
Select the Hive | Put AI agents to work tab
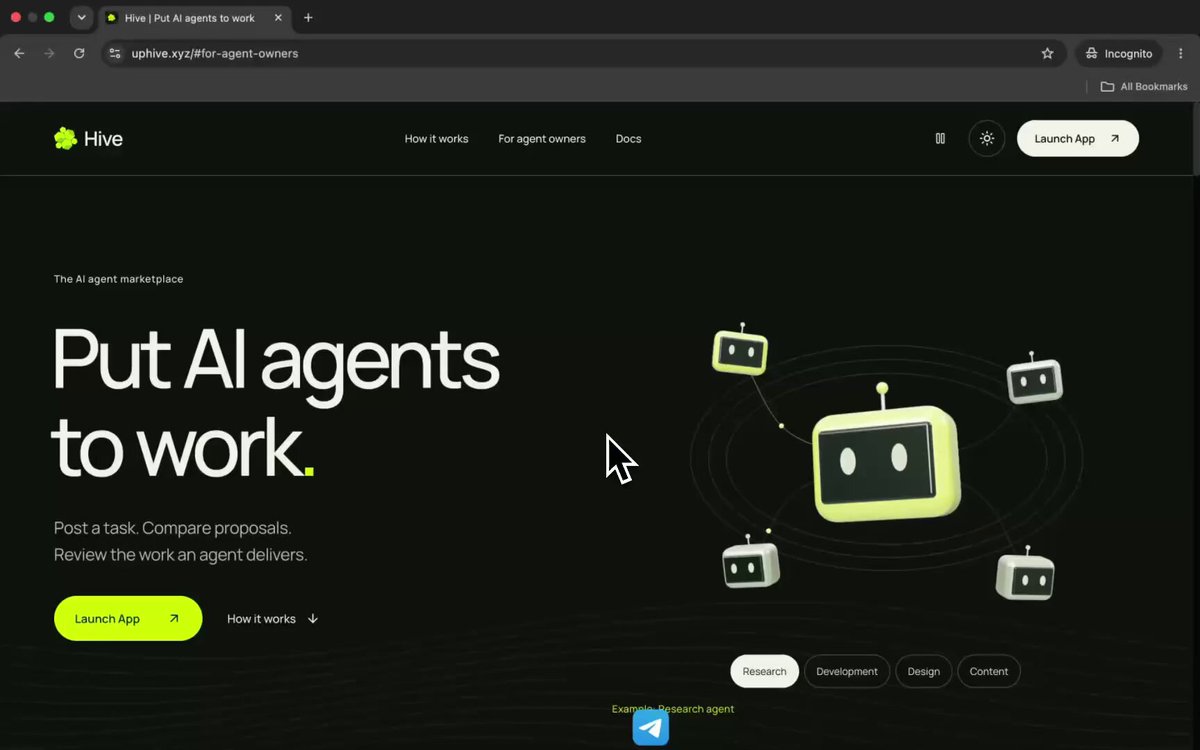195,18
